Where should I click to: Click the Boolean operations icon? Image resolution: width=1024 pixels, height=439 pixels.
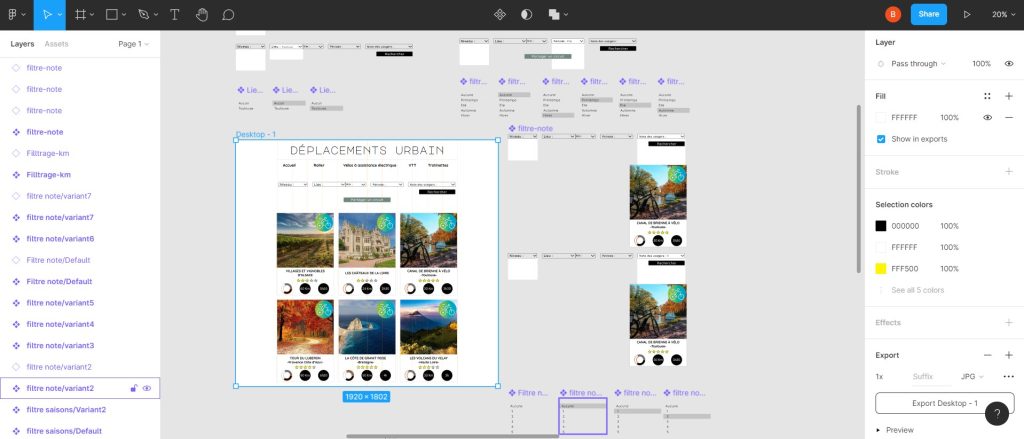point(554,14)
